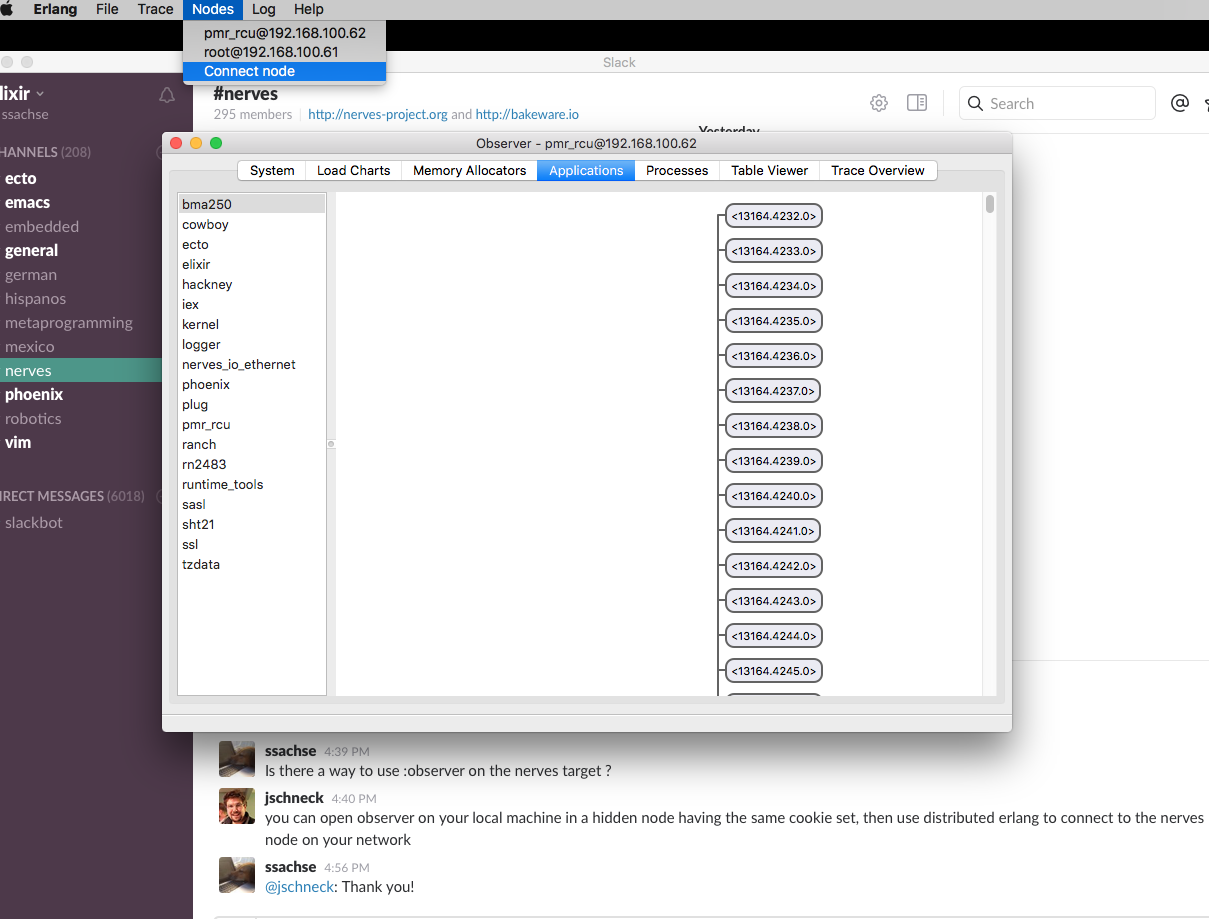Switch to the Processes tab
The height and width of the screenshot is (919, 1209).
click(x=677, y=170)
